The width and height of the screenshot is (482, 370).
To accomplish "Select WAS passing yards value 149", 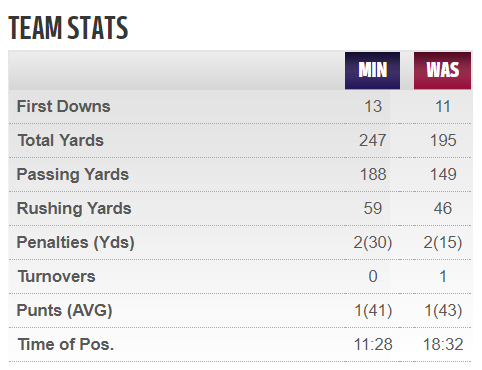I will click(443, 174).
